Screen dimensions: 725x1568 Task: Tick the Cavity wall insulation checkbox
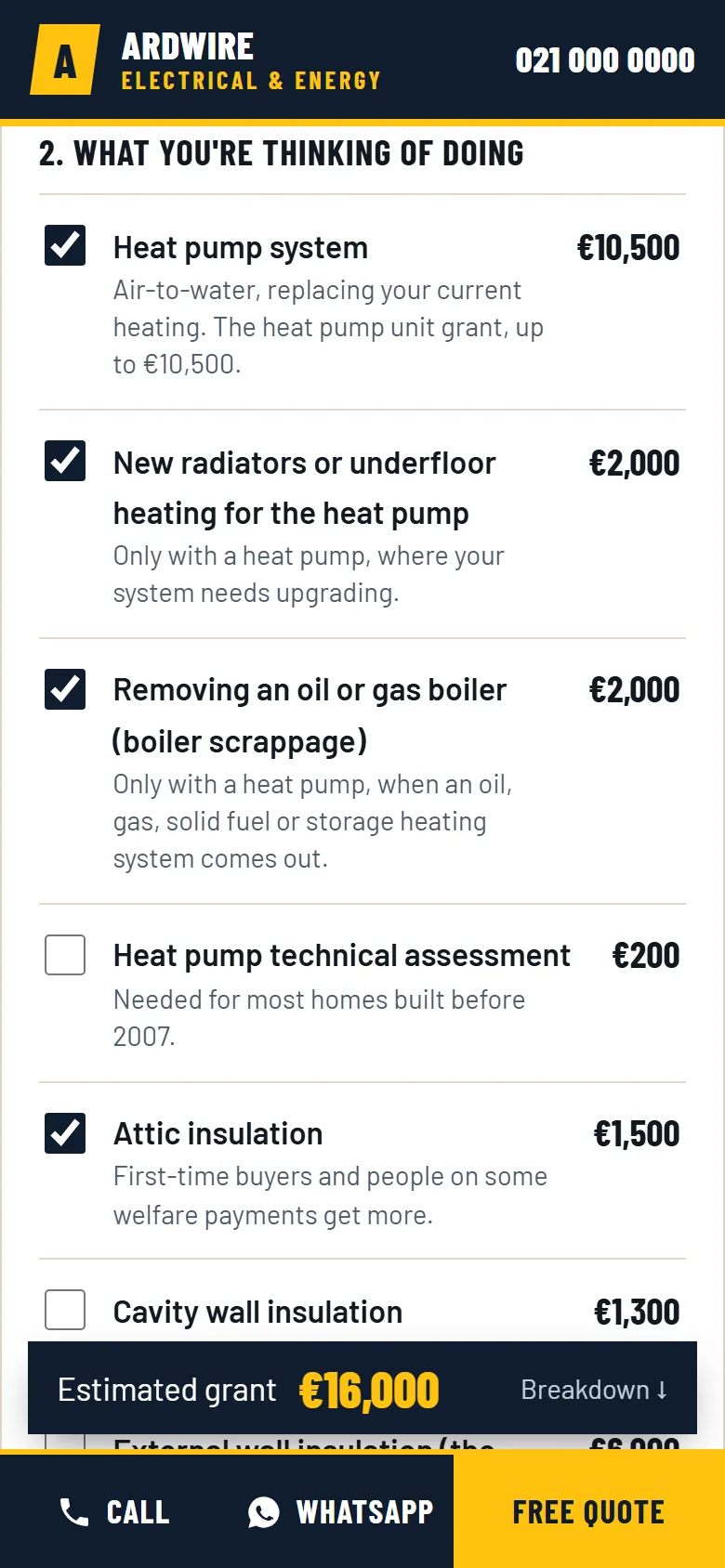65,1310
